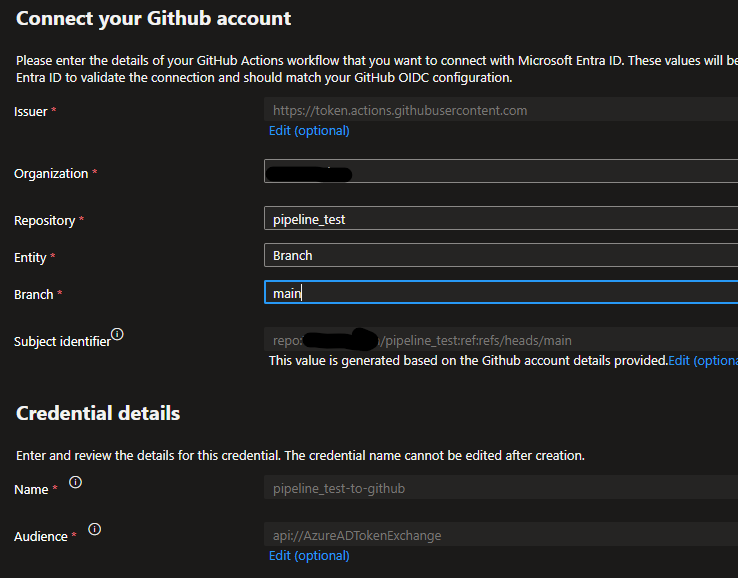The width and height of the screenshot is (738, 578).
Task: Click the Subject identifier info icon
Action: (x=117, y=334)
